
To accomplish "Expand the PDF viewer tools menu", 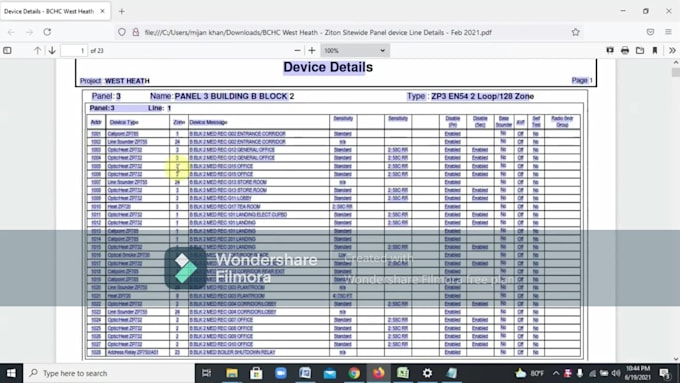I will 672,51.
